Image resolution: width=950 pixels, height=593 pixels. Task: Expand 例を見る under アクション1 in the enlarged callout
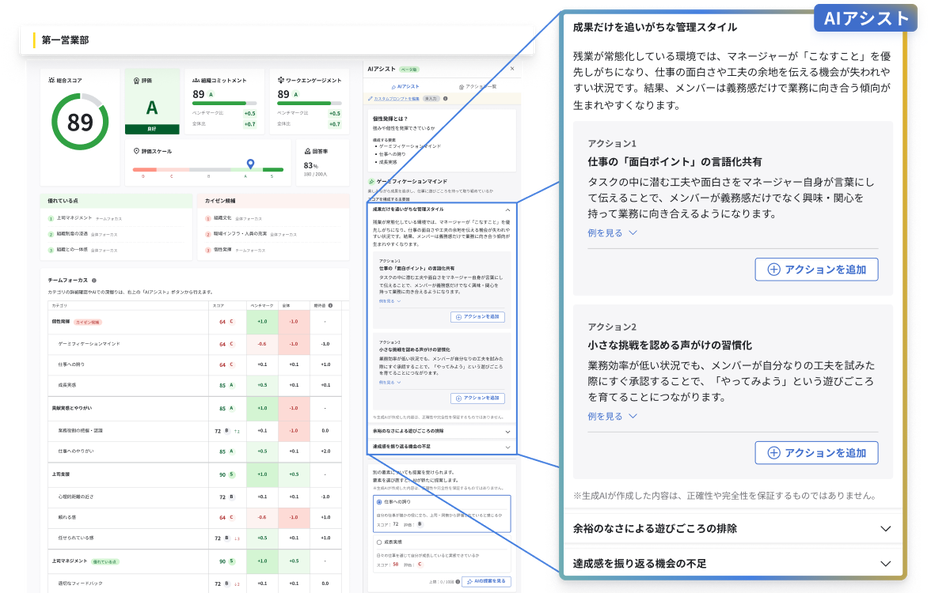click(x=612, y=233)
